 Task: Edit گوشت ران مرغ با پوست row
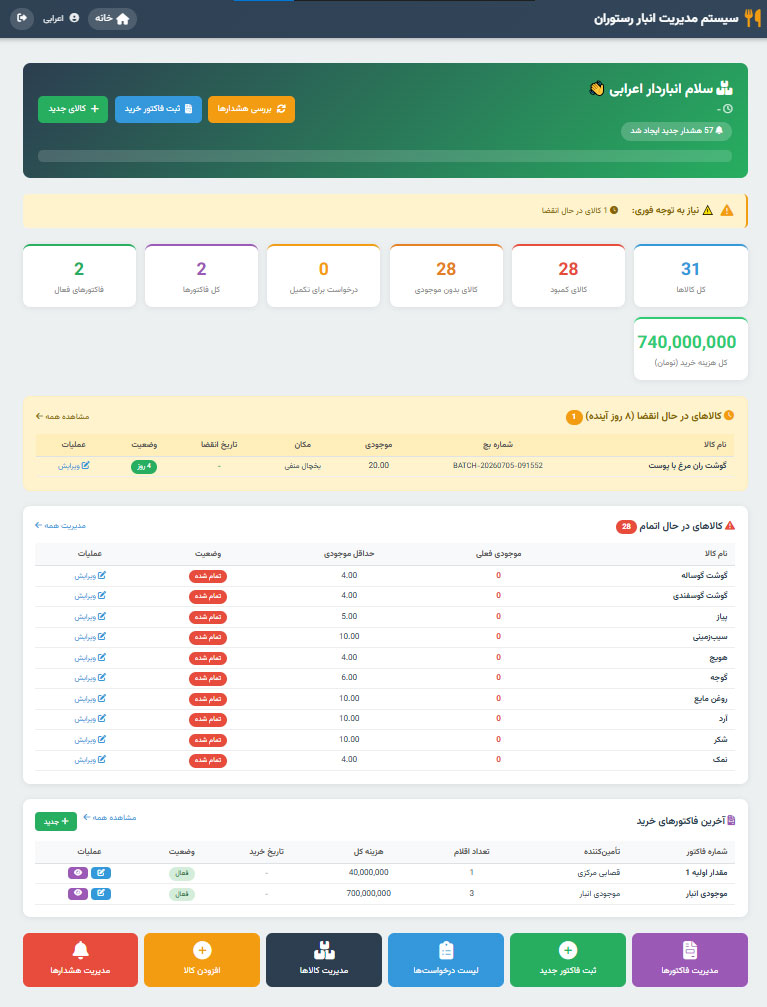(73, 466)
